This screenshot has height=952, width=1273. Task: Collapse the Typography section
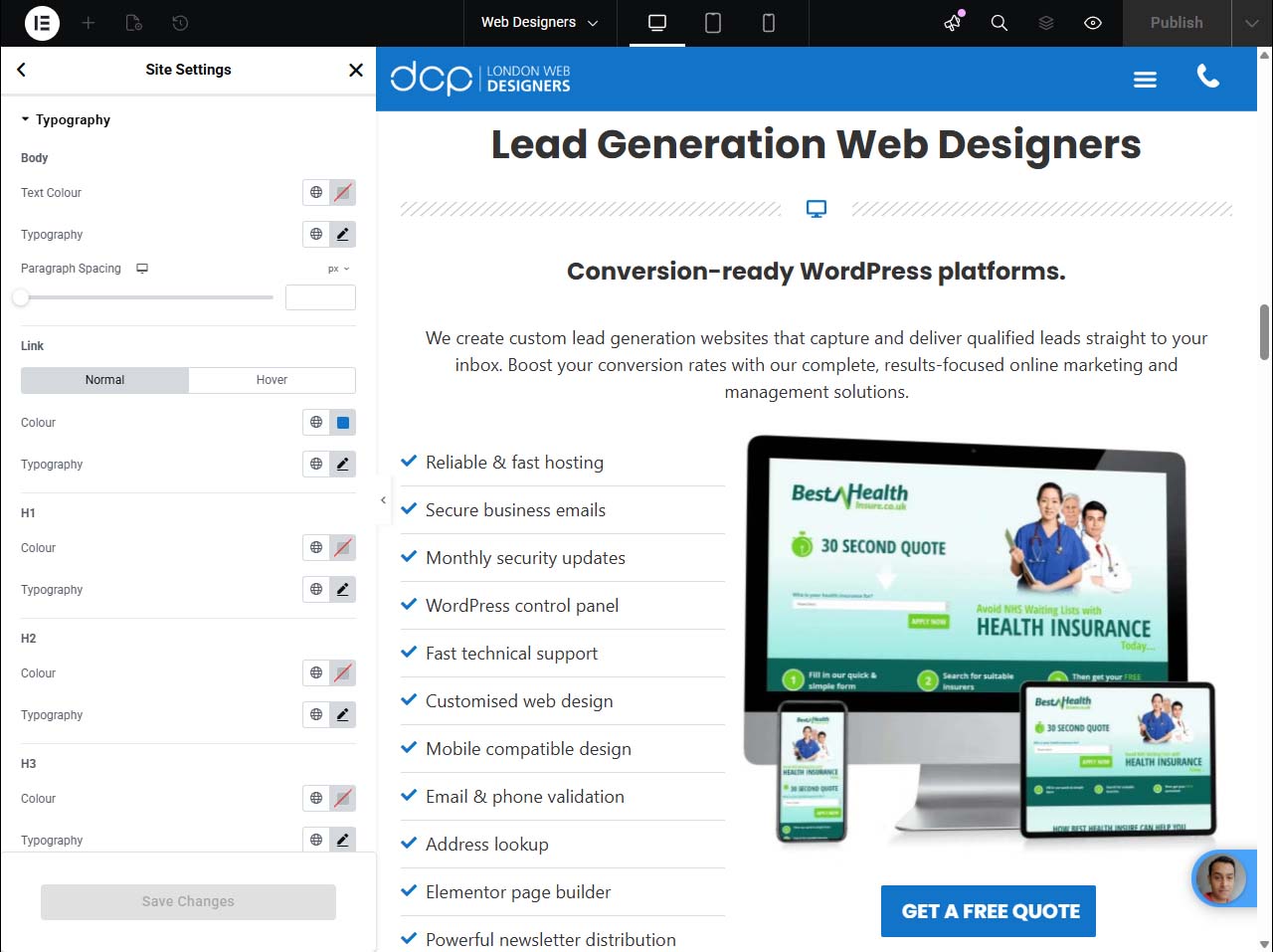(x=66, y=120)
